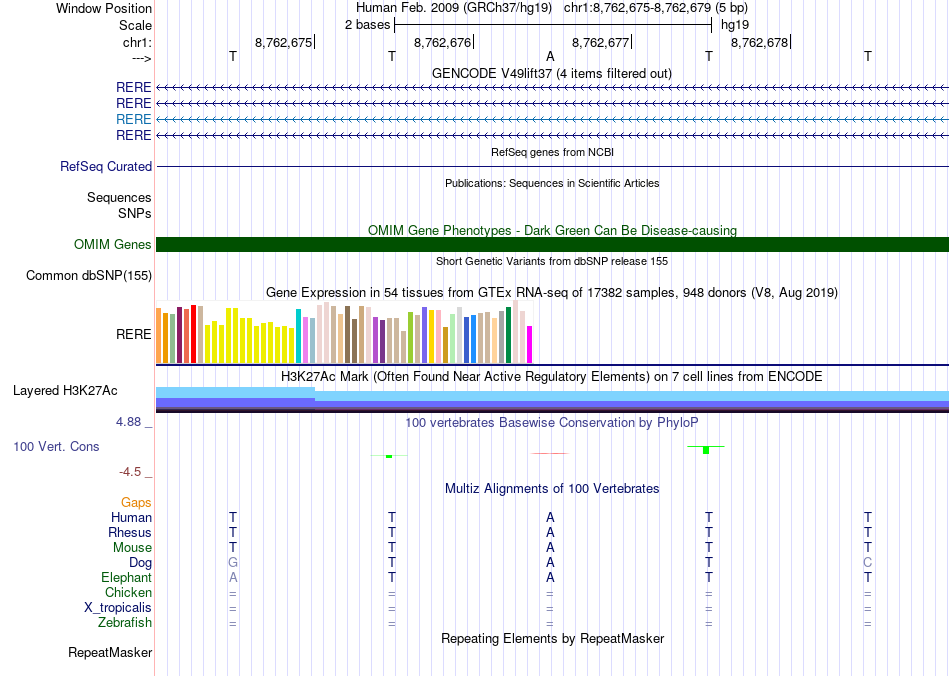Open the GTEx Gene Expression track title
The image size is (950, 676).
coord(552,293)
